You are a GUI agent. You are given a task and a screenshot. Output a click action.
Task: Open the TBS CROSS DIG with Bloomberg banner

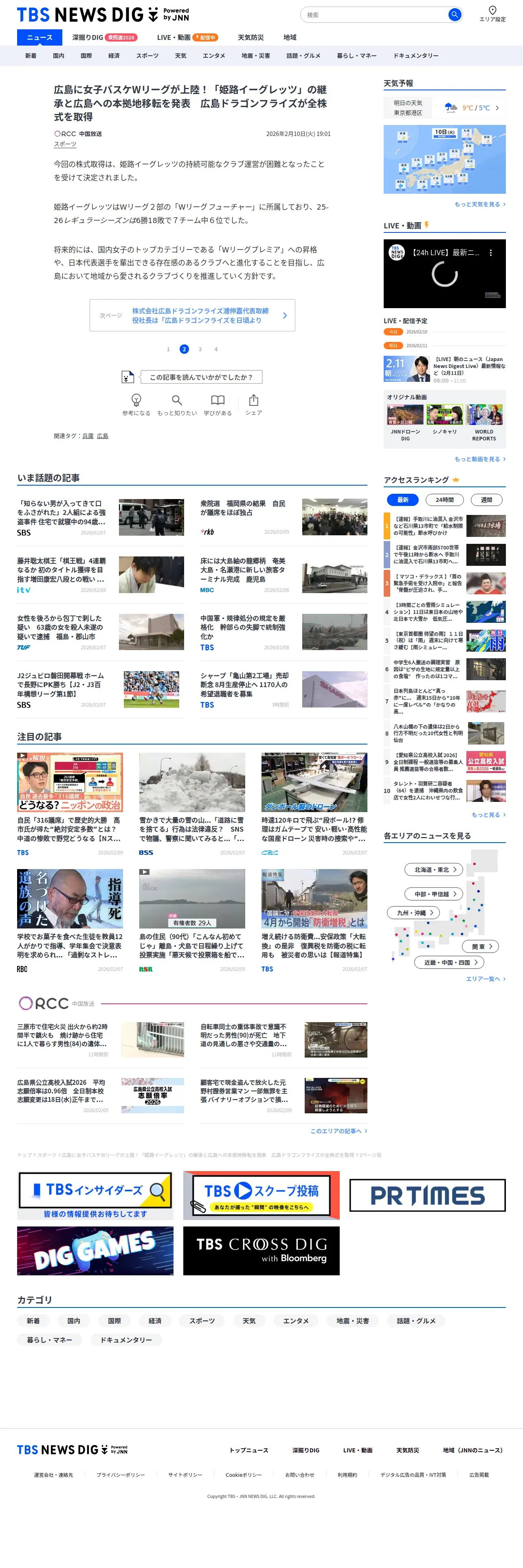click(x=261, y=1250)
